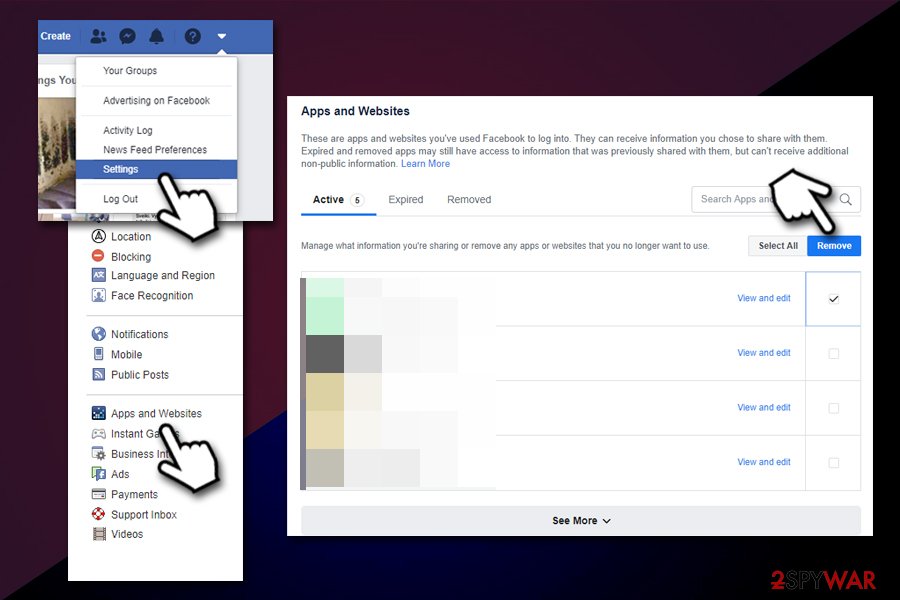The height and width of the screenshot is (600, 900).
Task: Click the Public Posts feed icon
Action: [99, 374]
